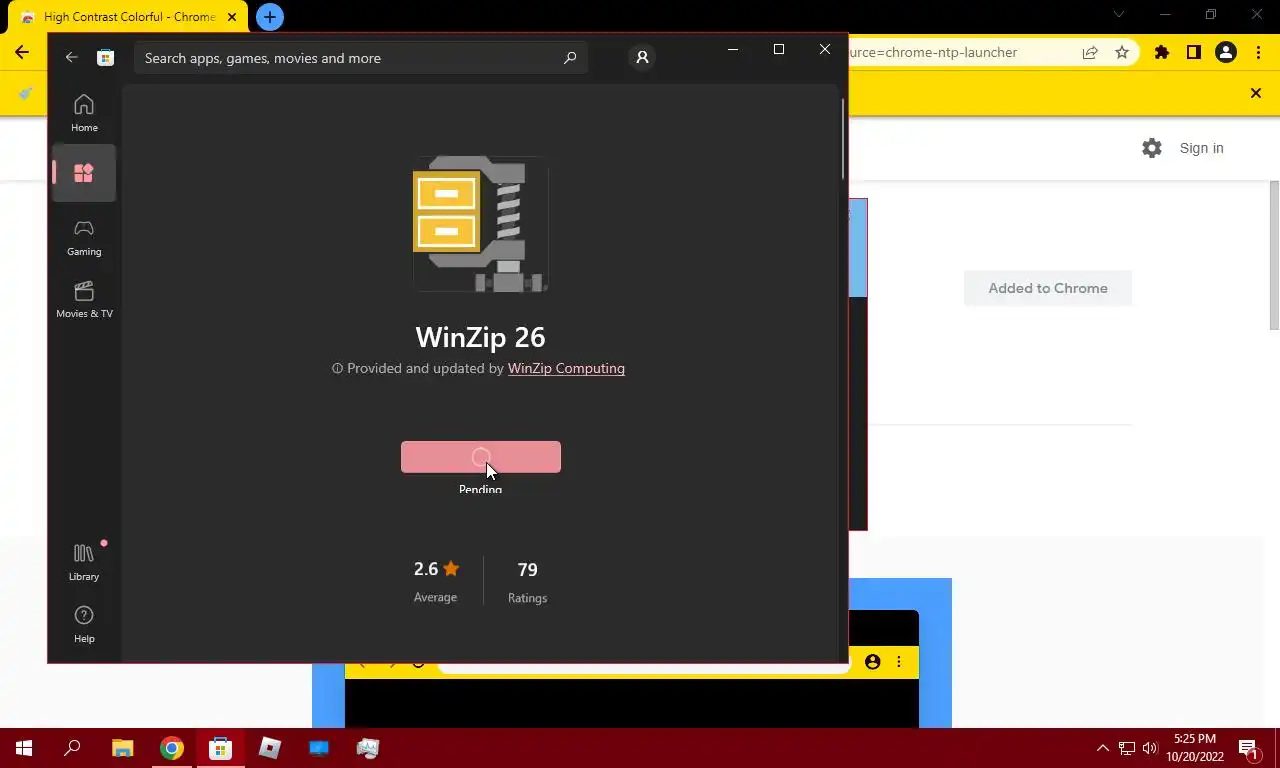The width and height of the screenshot is (1280, 768).
Task: Open the volume control in tray
Action: pyautogui.click(x=1150, y=748)
